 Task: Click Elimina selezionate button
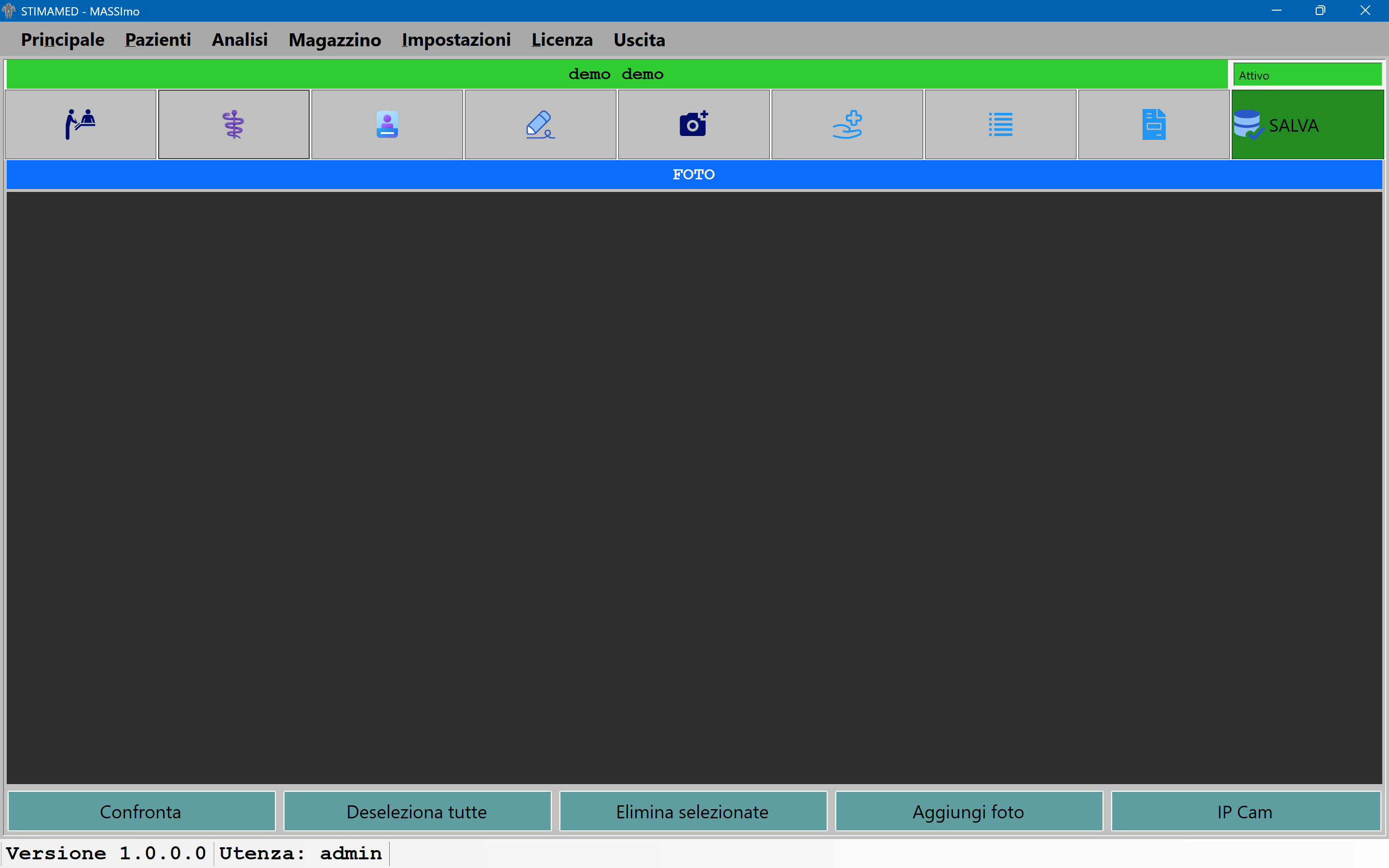click(693, 811)
